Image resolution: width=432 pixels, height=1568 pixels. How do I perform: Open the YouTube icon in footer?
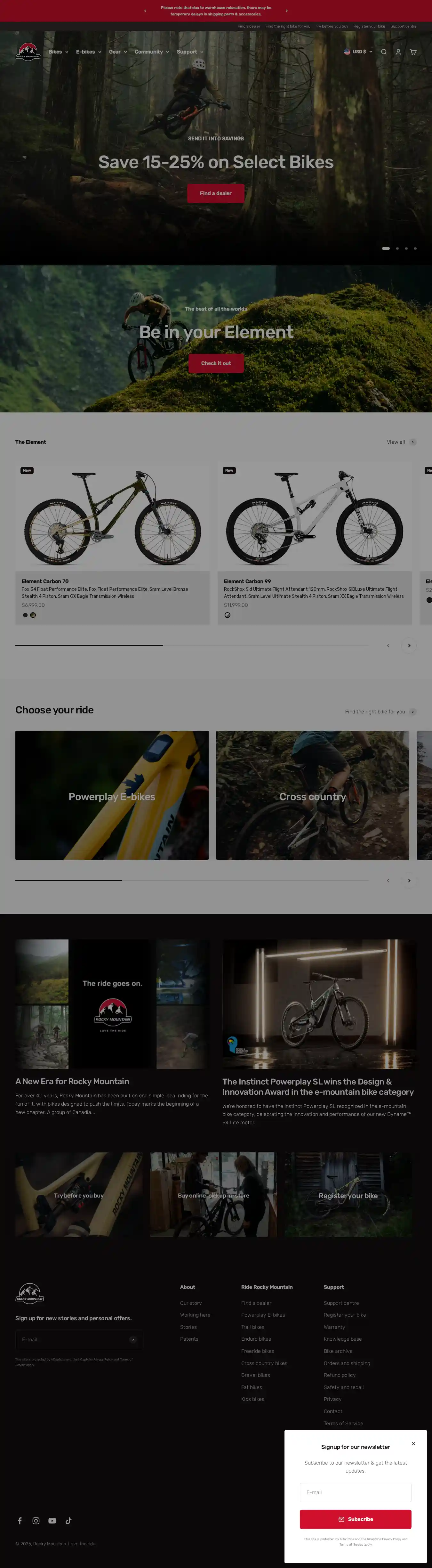pos(52,1520)
